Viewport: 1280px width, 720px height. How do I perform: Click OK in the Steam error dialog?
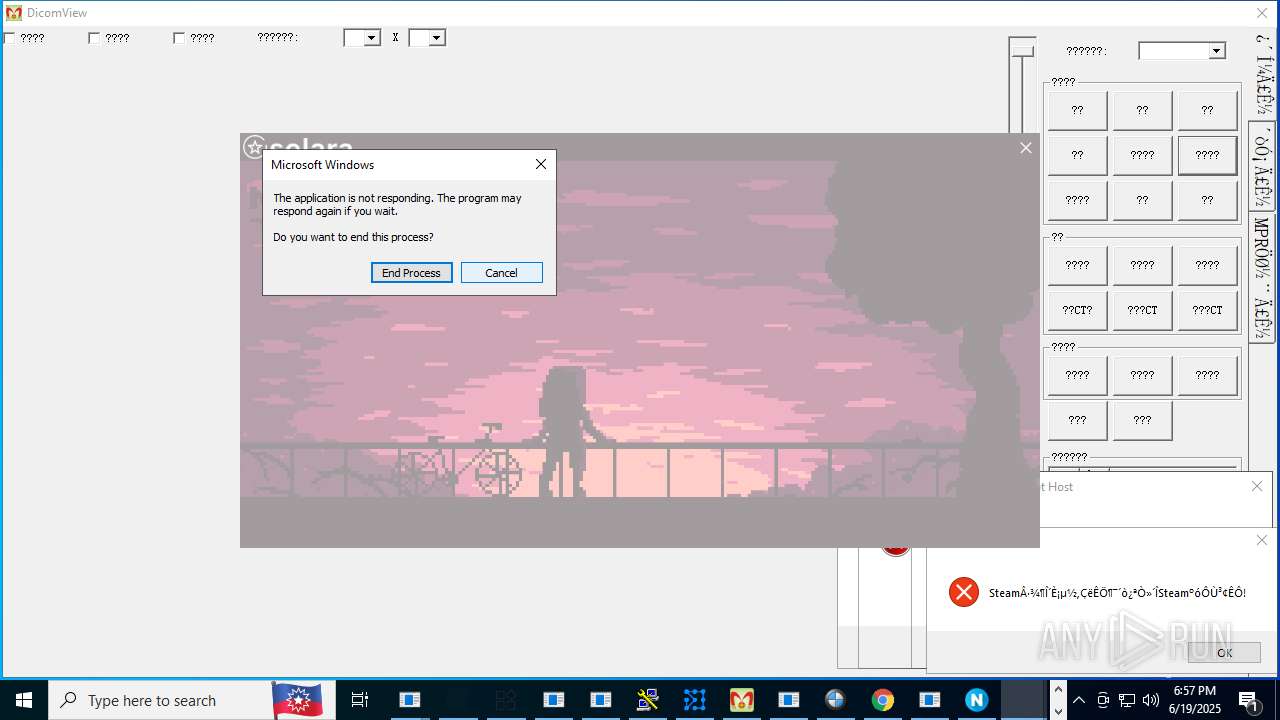1224,652
